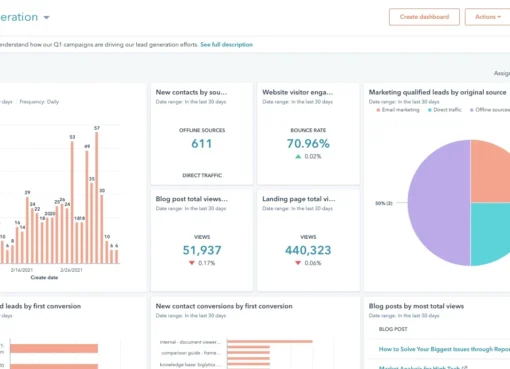Open the Actions dropdown menu

pos(487,17)
